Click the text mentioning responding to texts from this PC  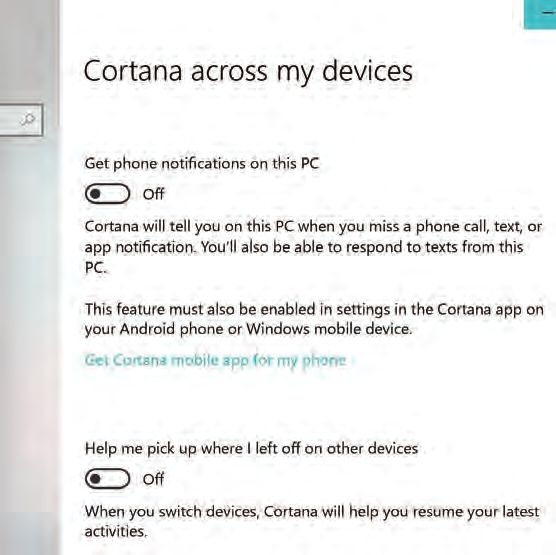pyautogui.click(x=362, y=247)
